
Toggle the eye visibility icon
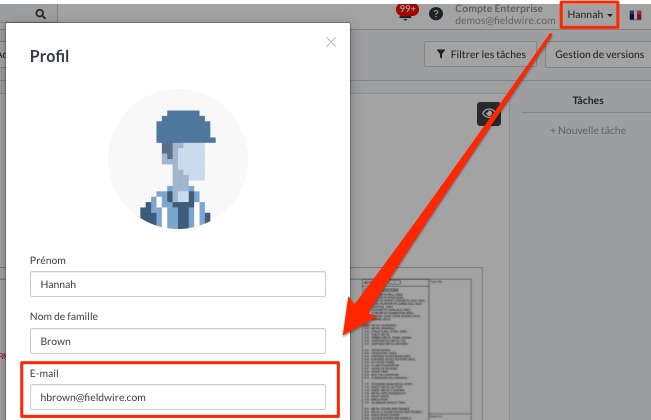488,114
